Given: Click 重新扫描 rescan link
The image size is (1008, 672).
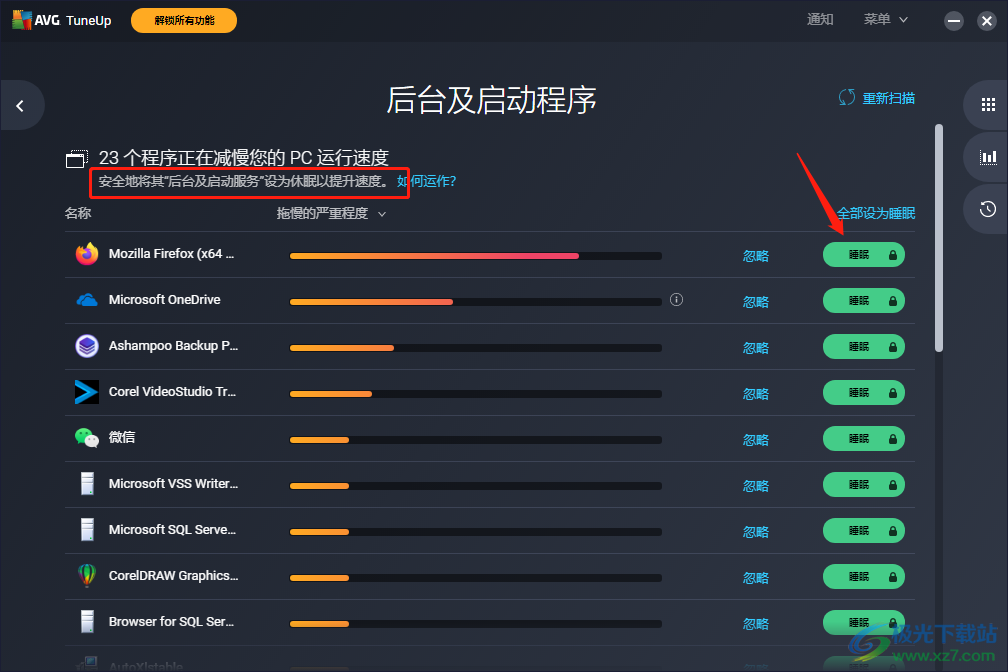Looking at the screenshot, I should coord(888,98).
